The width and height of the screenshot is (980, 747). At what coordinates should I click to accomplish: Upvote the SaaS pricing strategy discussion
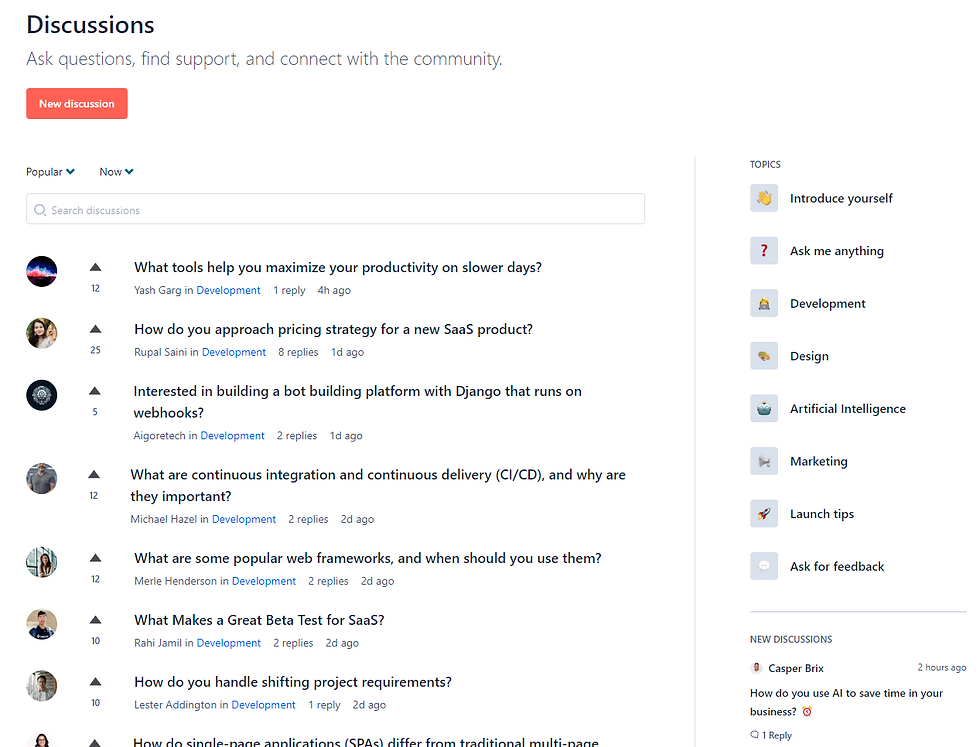click(x=96, y=329)
